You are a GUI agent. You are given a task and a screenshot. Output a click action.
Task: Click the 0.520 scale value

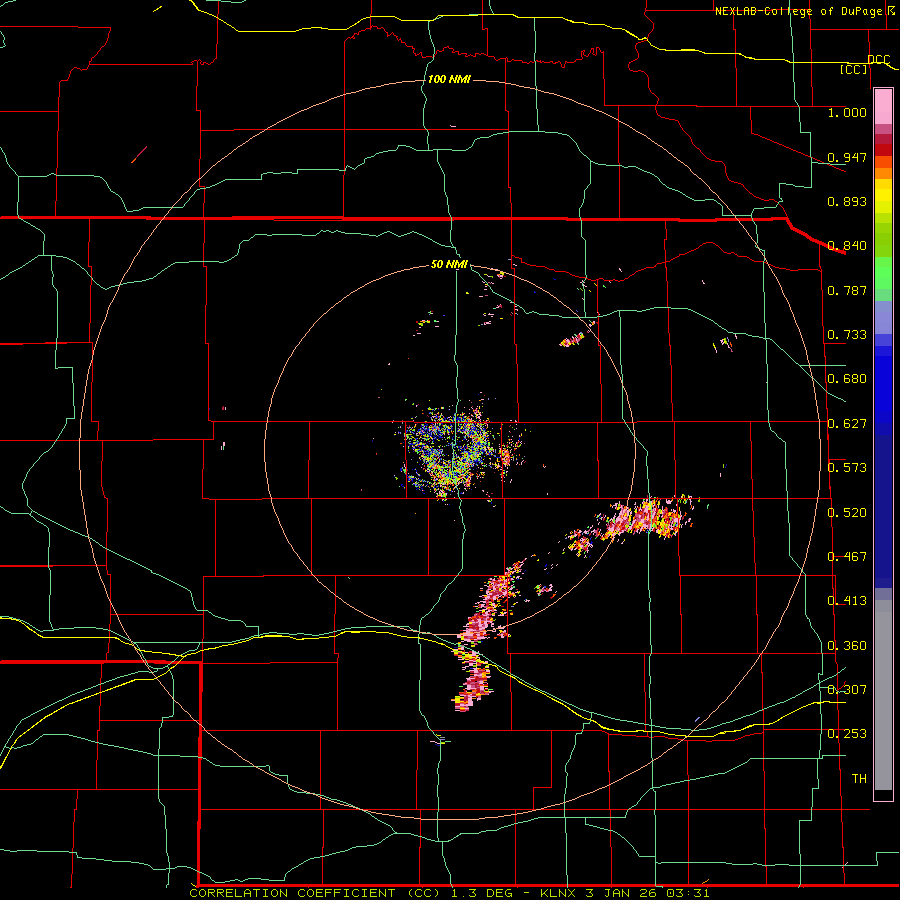pos(847,513)
